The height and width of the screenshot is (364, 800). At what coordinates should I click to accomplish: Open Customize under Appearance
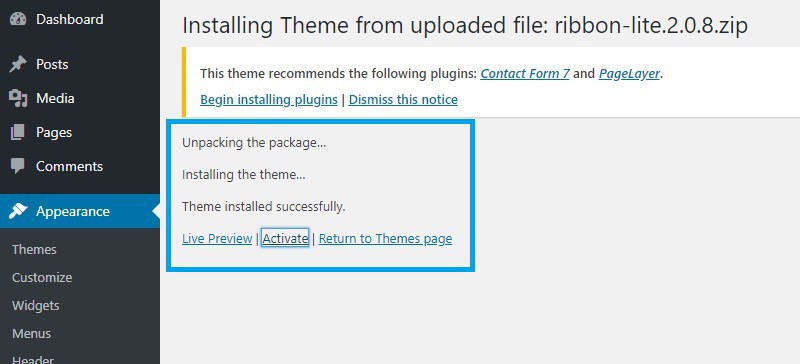[x=42, y=278]
